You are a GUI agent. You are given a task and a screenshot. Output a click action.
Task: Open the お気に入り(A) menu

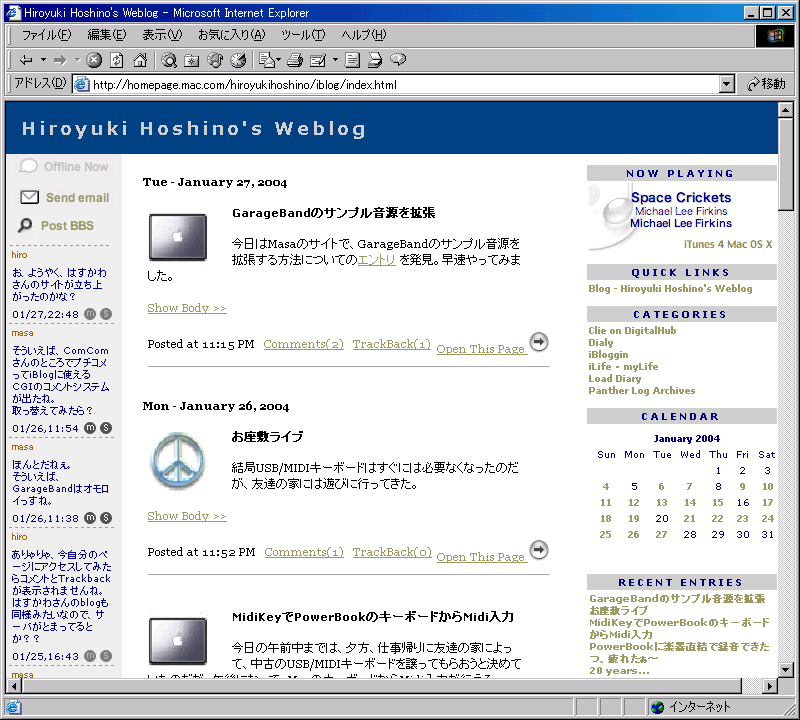coord(232,35)
